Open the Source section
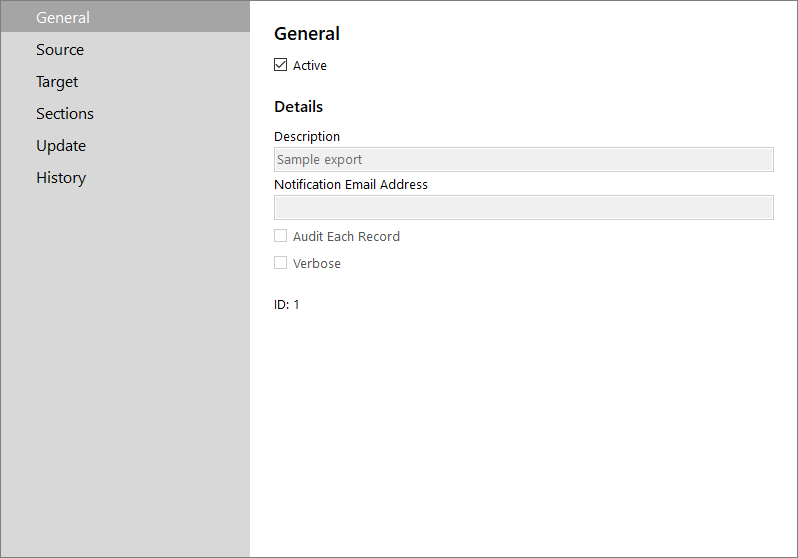798x558 pixels. click(125, 49)
